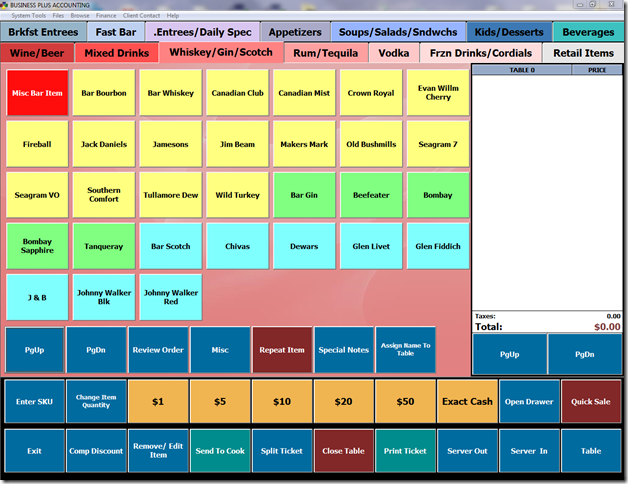Click the Repeat Item button

[282, 350]
